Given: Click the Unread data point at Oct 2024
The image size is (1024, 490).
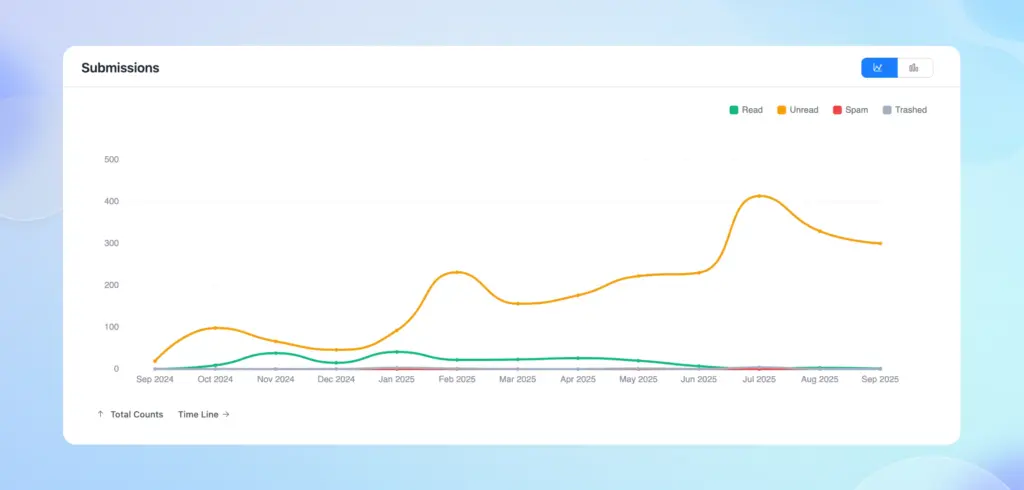Looking at the screenshot, I should pyautogui.click(x=215, y=328).
